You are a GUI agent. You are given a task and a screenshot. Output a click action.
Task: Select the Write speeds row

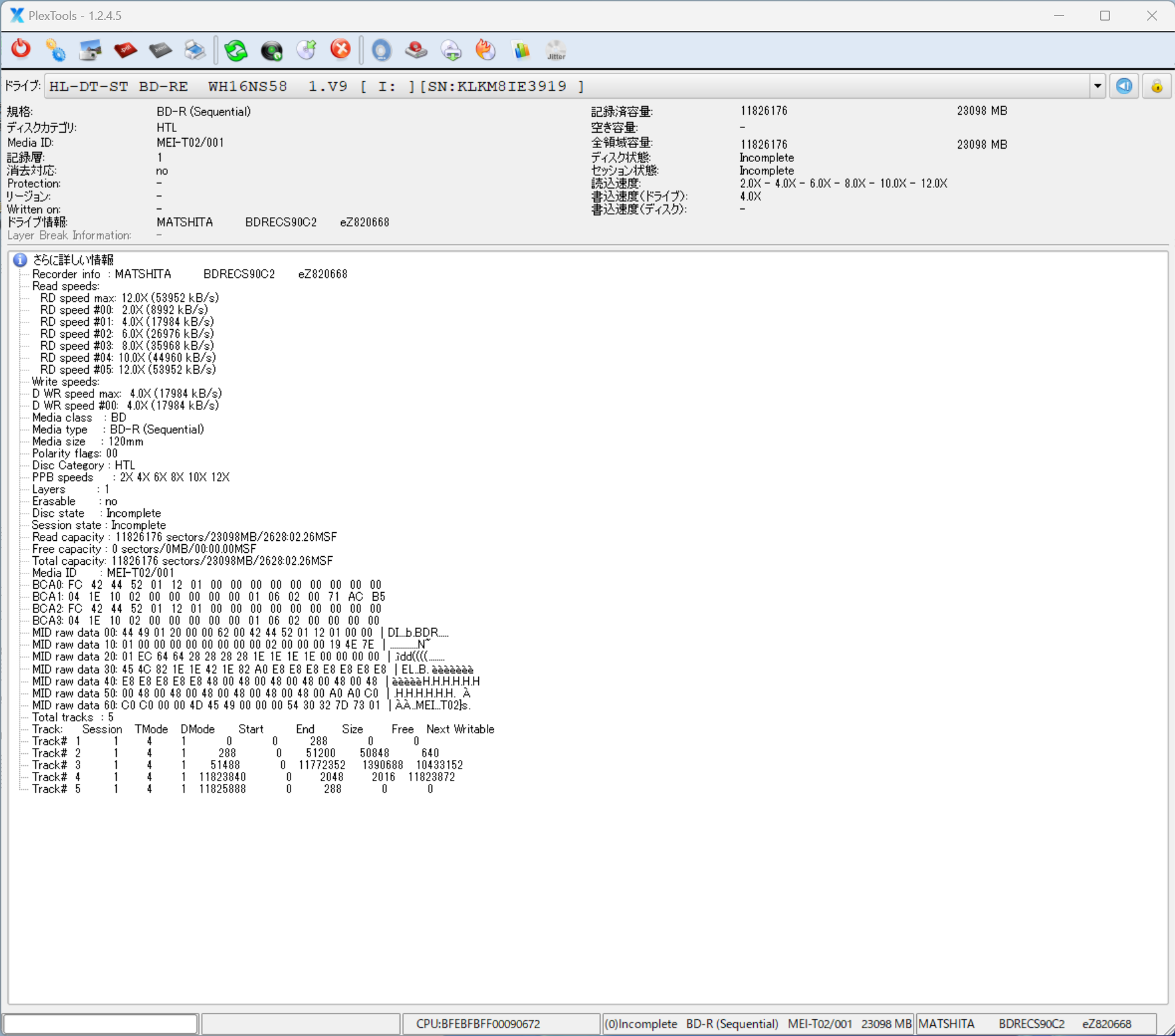coord(66,382)
